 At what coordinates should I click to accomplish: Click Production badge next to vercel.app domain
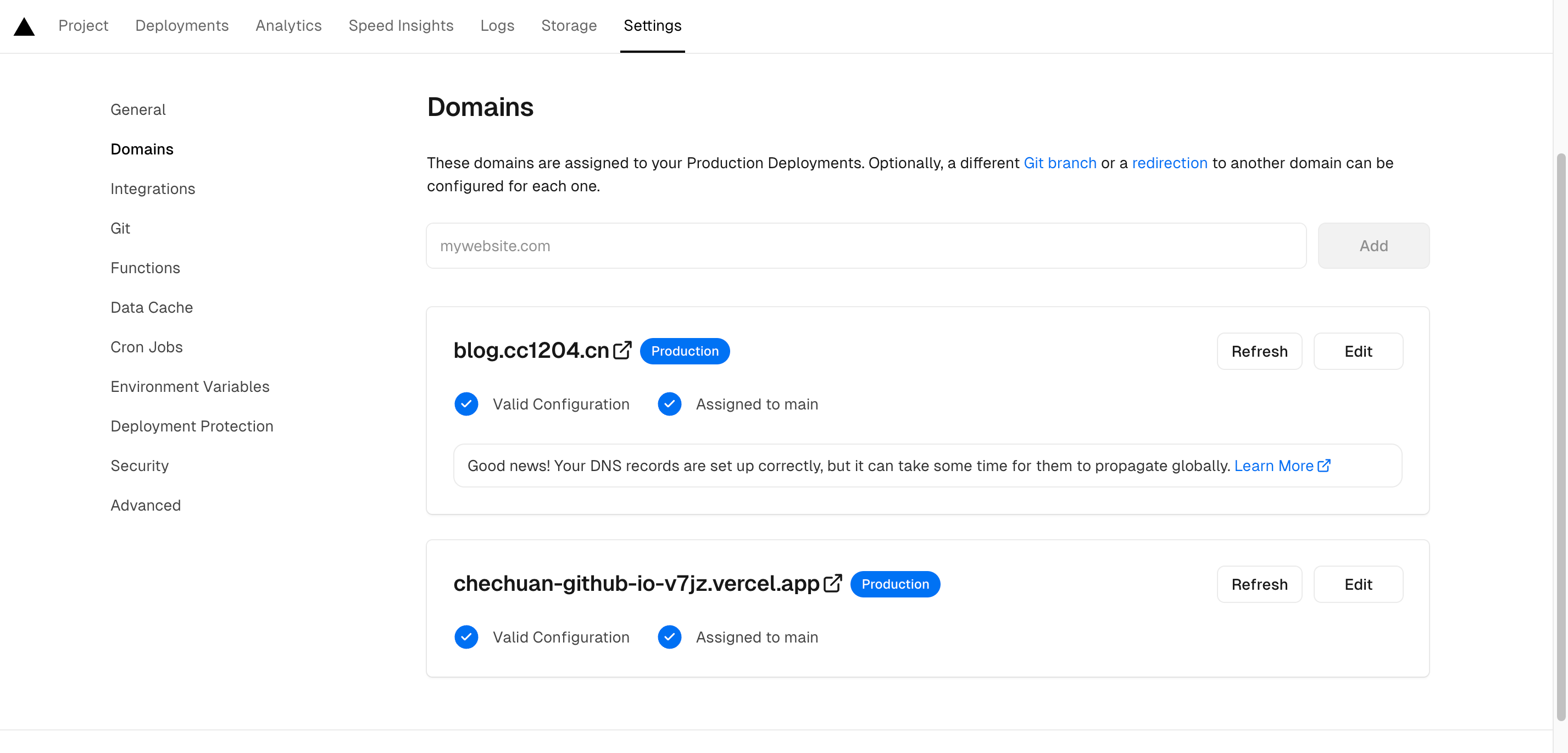(x=895, y=584)
